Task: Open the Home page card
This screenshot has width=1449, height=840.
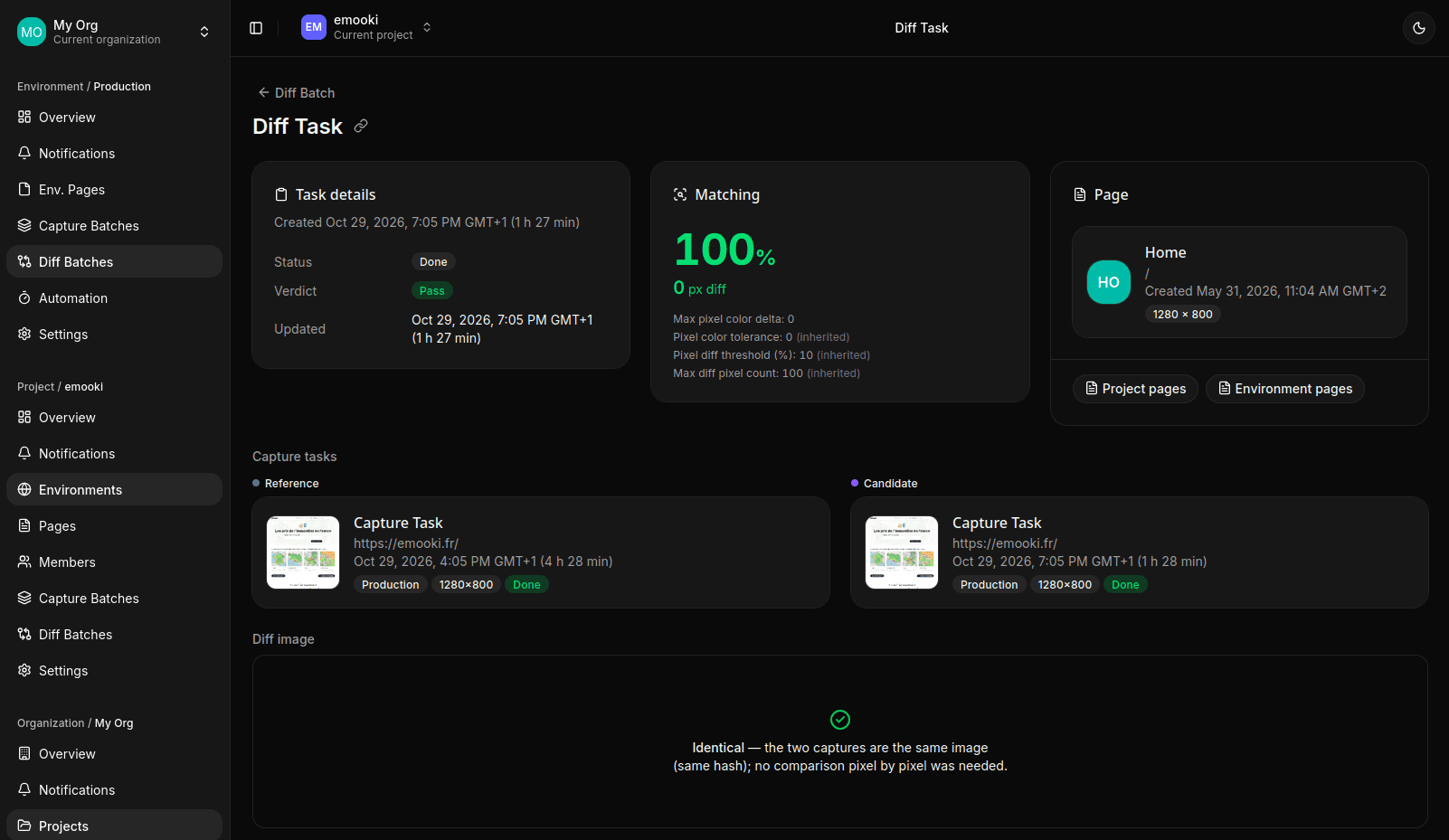Action: click(x=1239, y=282)
